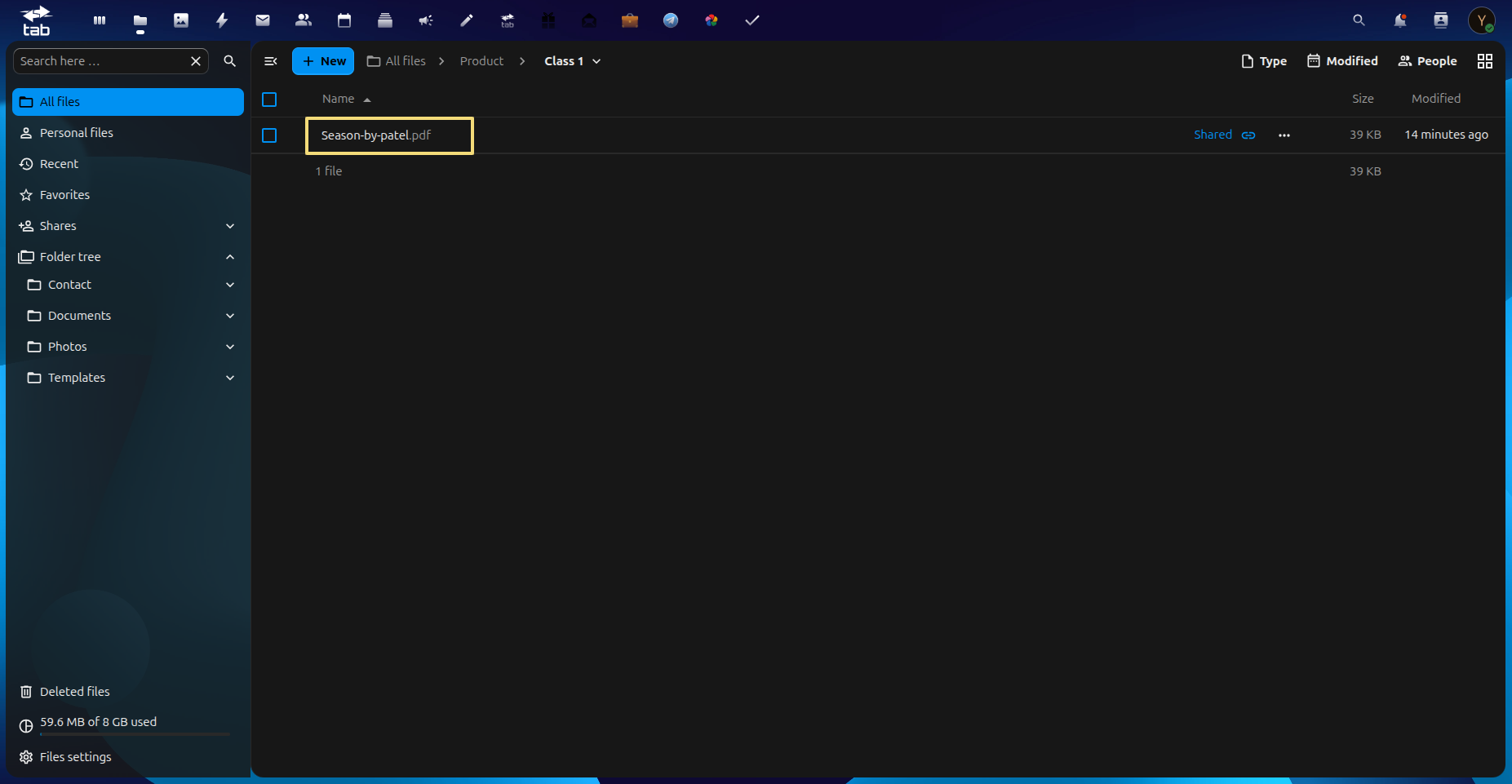Collapse the Folder tree chevron
Screen dimensions: 1512x784
point(230,257)
